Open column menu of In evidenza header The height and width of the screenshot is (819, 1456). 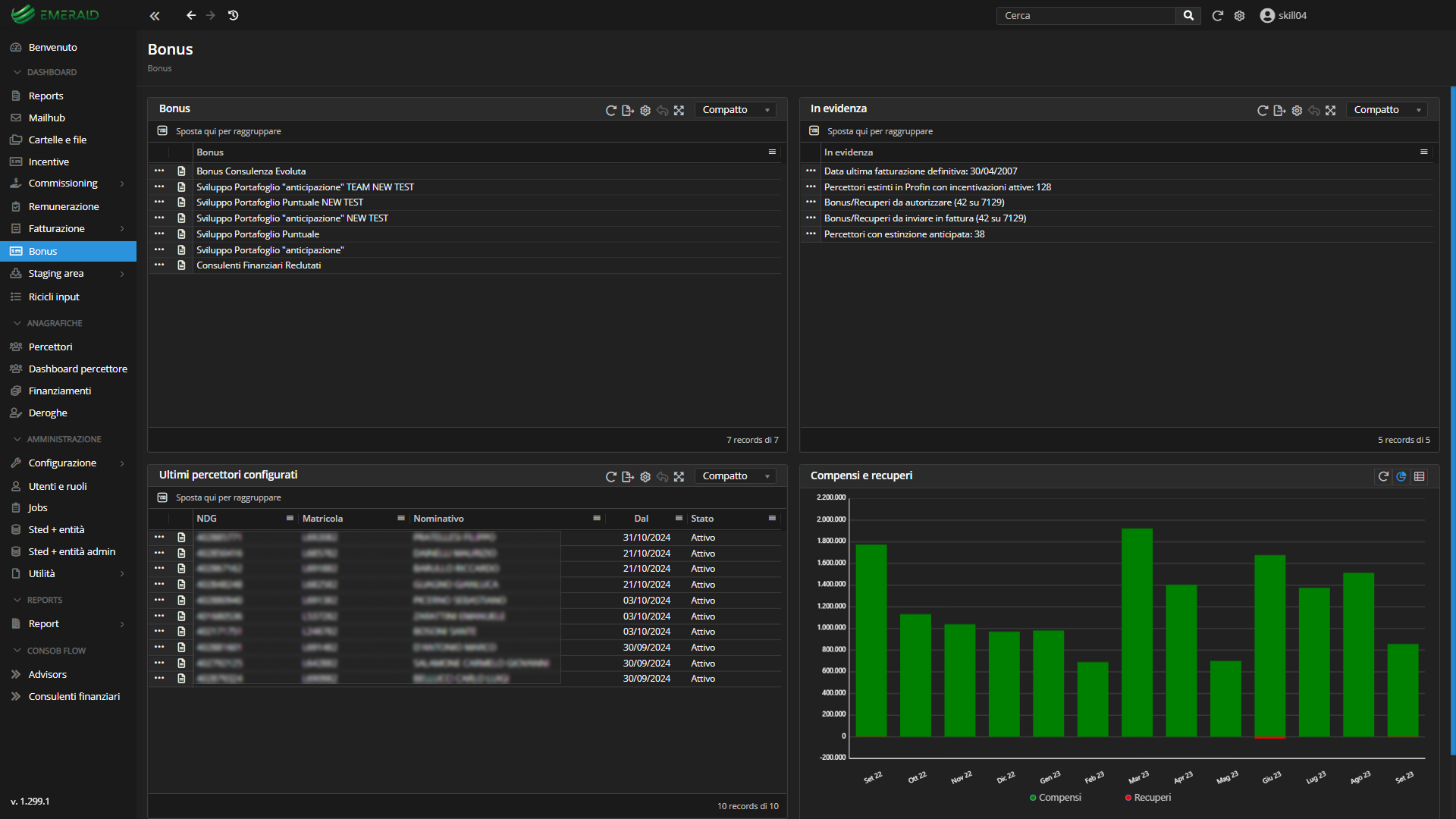pos(1424,152)
